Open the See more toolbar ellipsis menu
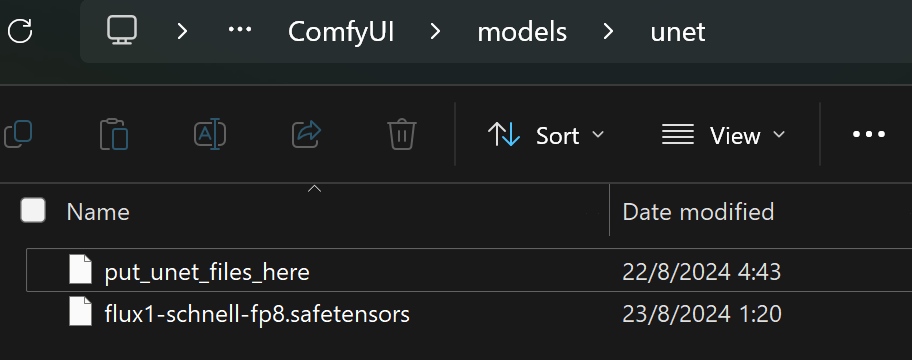Screen dimensions: 912x360 point(869,134)
